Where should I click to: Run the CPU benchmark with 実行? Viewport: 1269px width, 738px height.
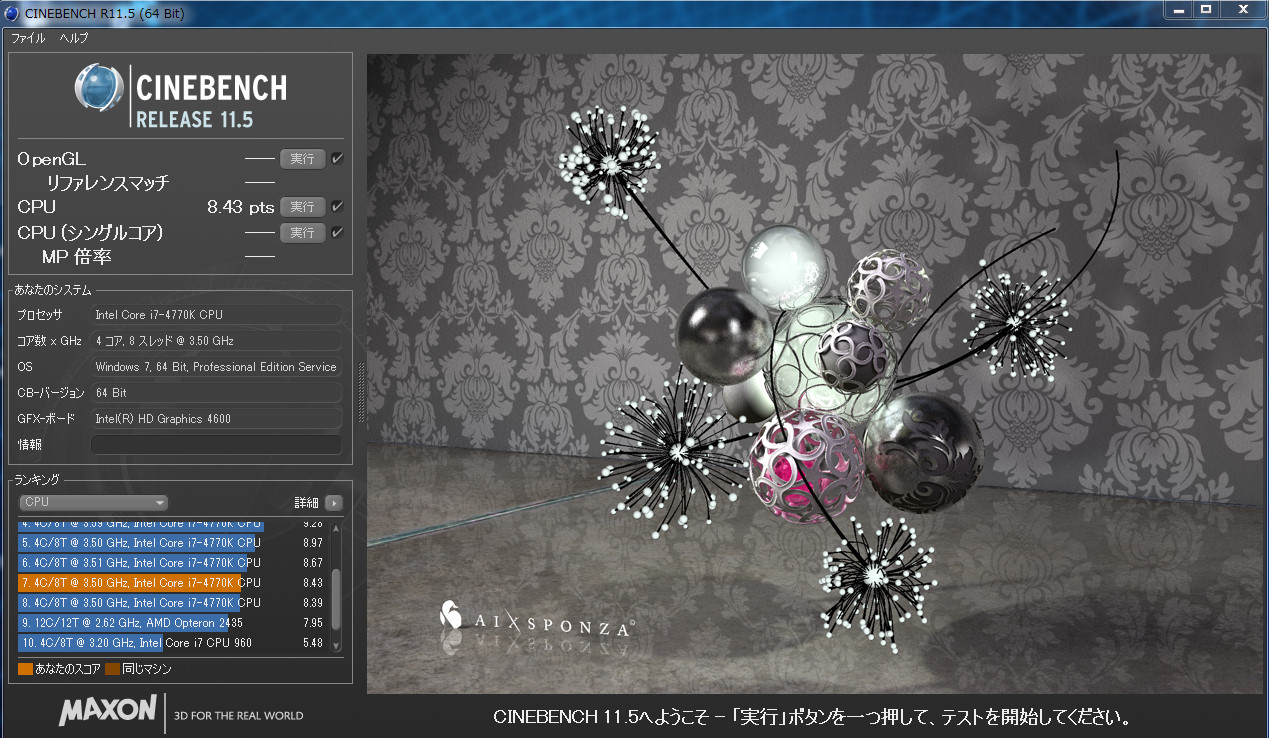coord(302,207)
